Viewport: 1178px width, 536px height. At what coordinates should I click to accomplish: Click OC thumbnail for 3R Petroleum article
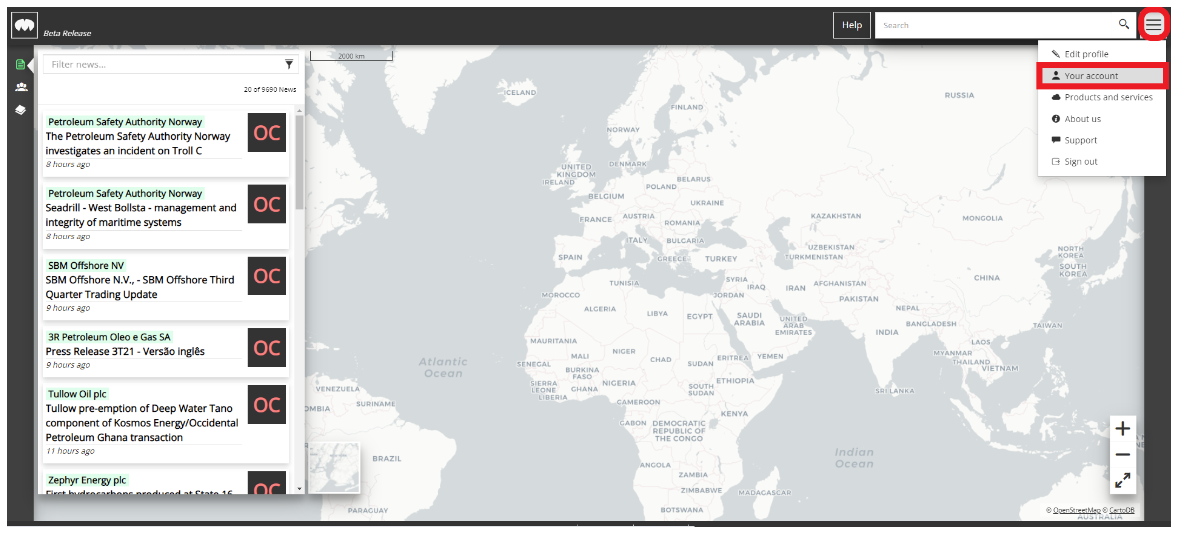click(x=267, y=347)
